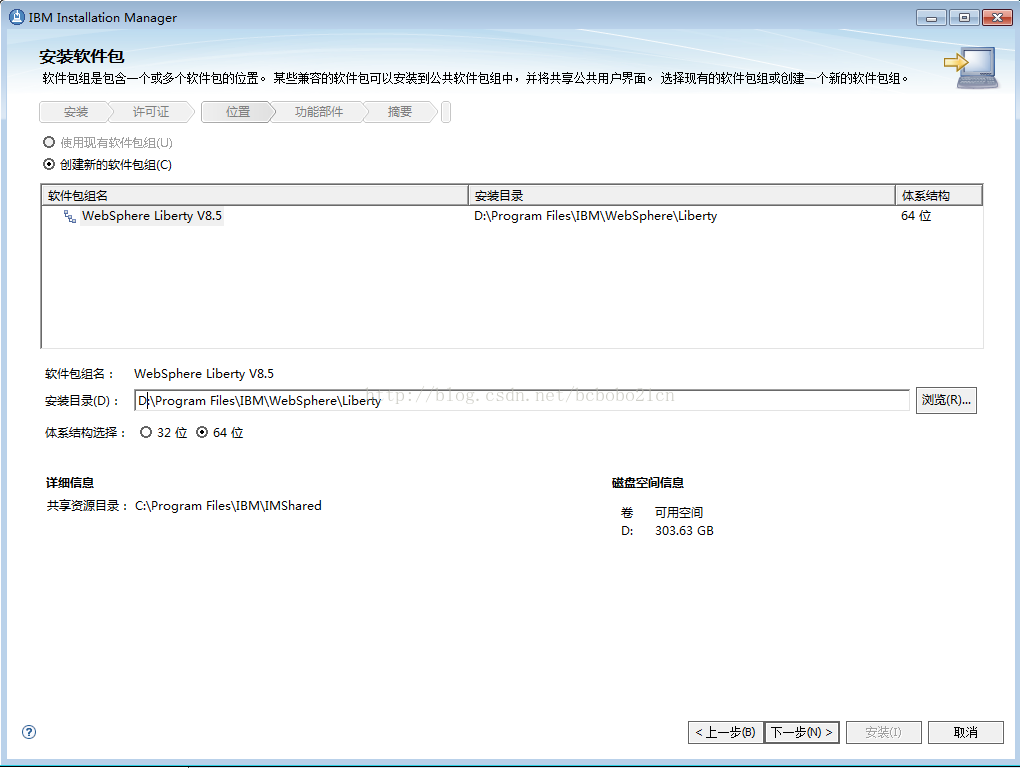
Task: Select the WebSphere Liberty V8.5 table row
Action: (x=512, y=216)
